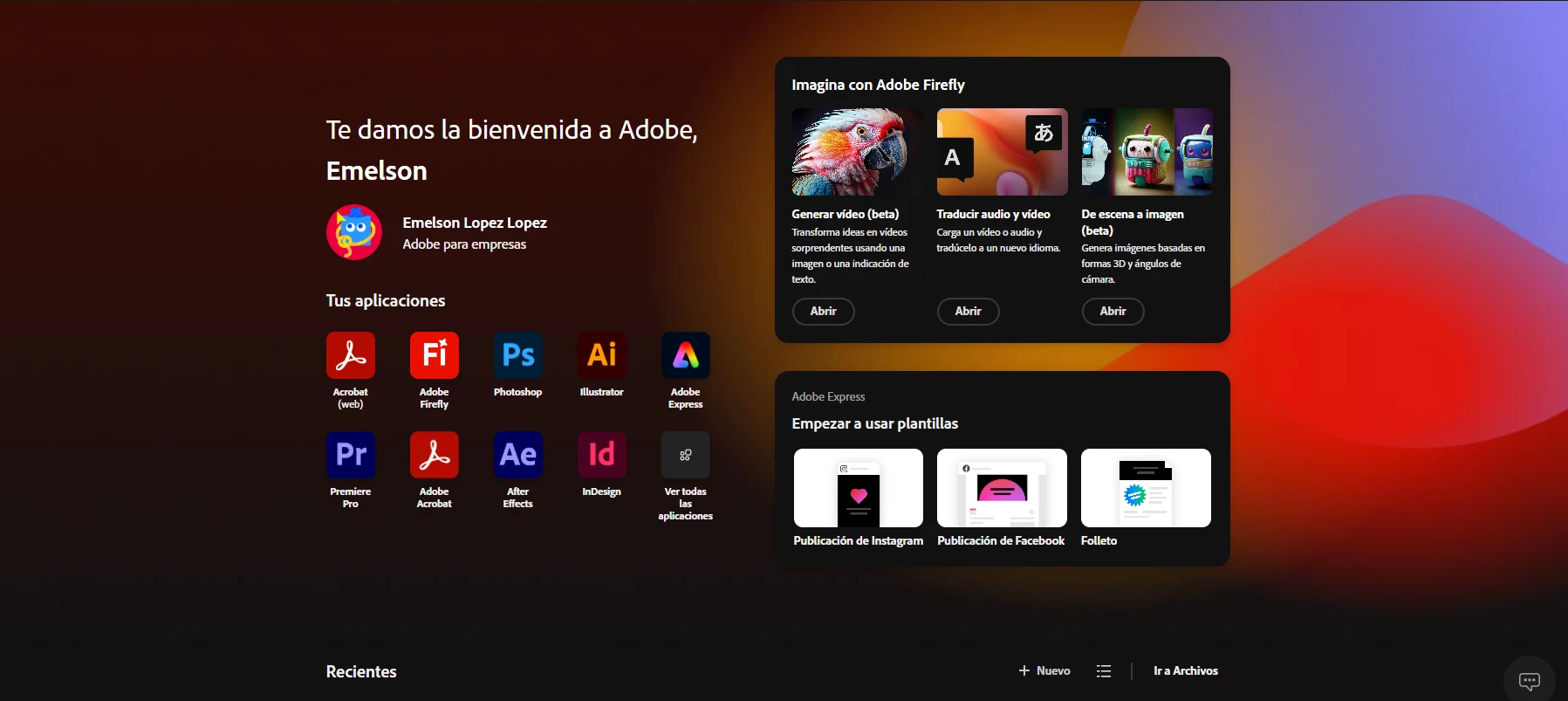Open the Adobe Express app icon
Viewport: 1568px width, 701px height.
click(686, 355)
